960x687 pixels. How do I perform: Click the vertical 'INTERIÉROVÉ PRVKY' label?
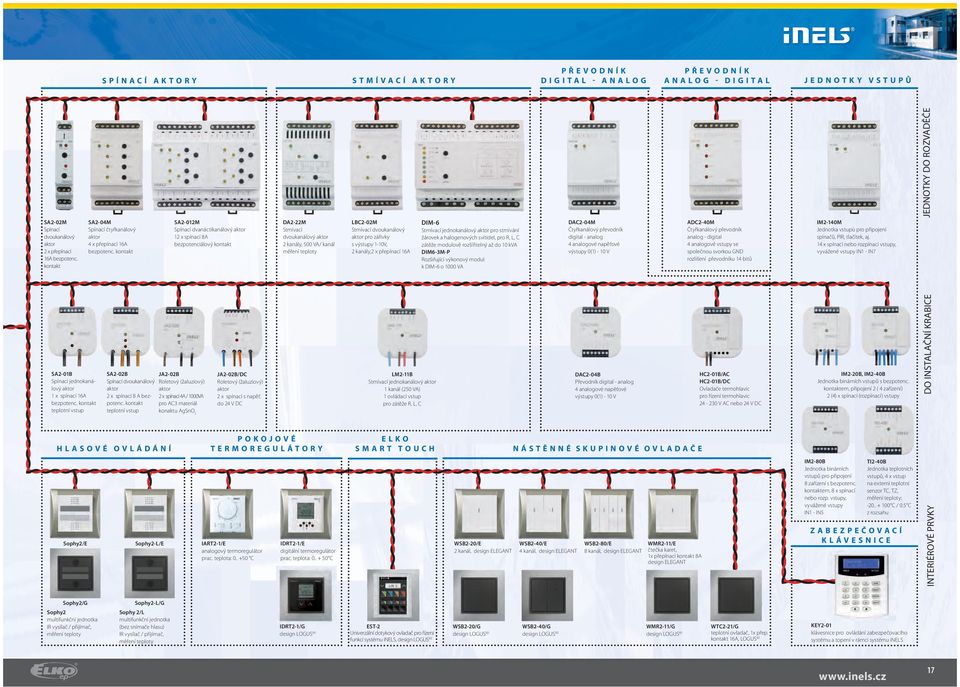click(x=930, y=546)
